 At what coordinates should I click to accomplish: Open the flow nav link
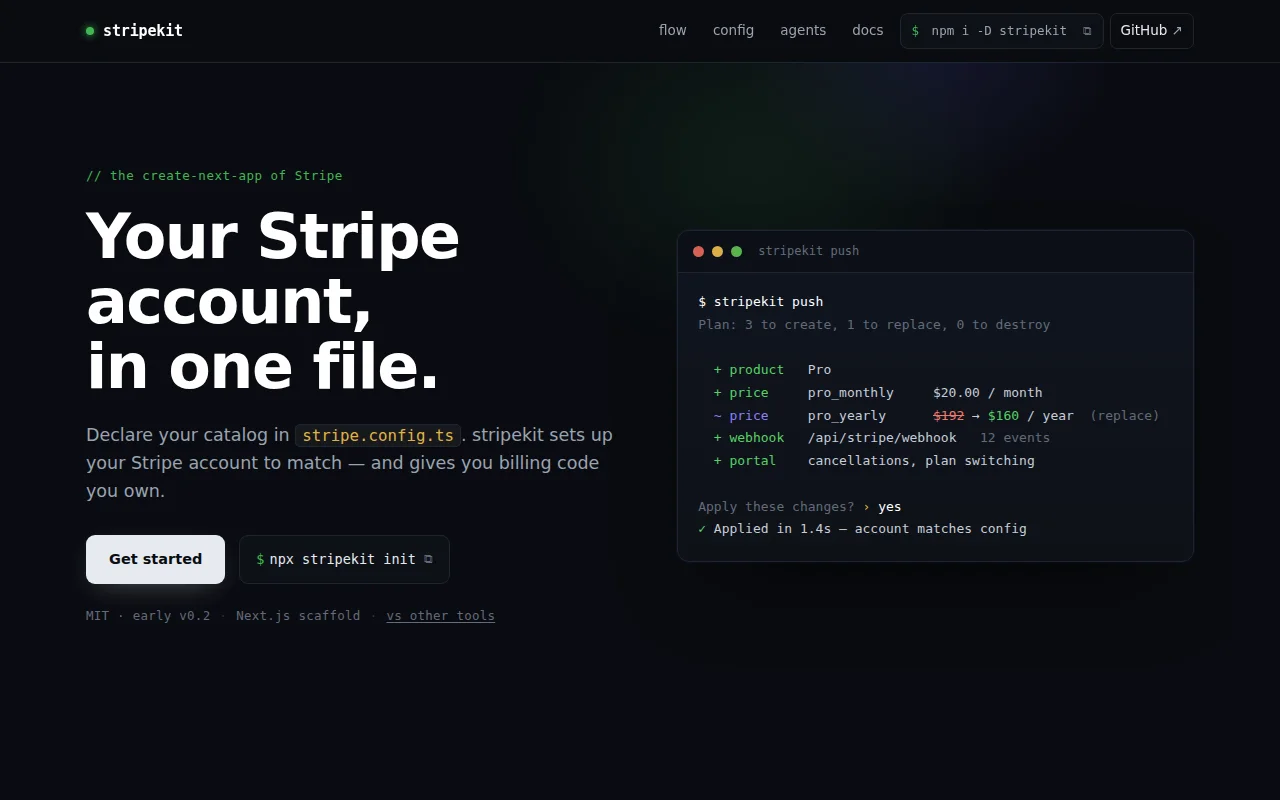(673, 30)
